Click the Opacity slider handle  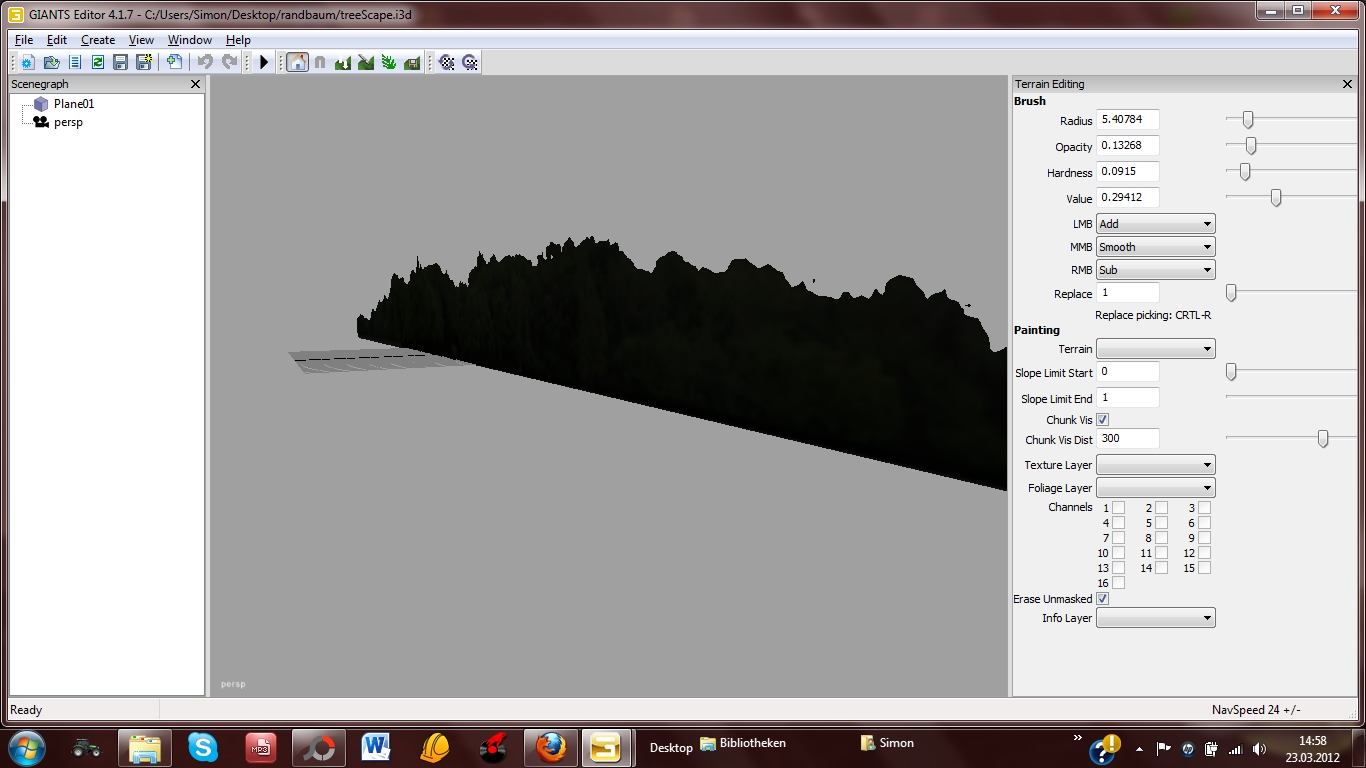[1251, 146]
